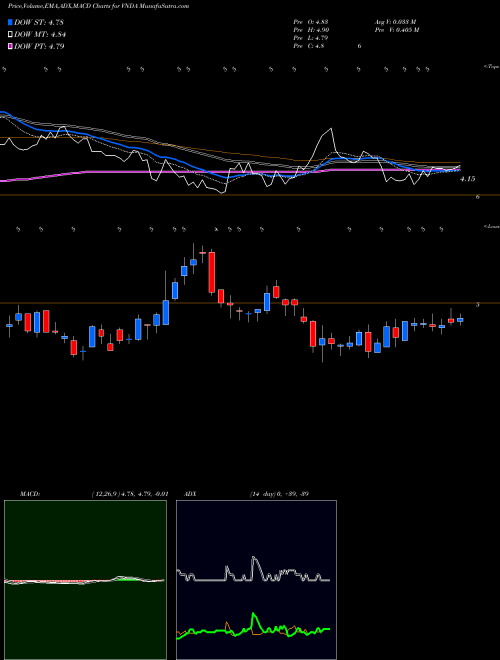Select the 'DOW ST: 4.78' legend label

(39, 23)
